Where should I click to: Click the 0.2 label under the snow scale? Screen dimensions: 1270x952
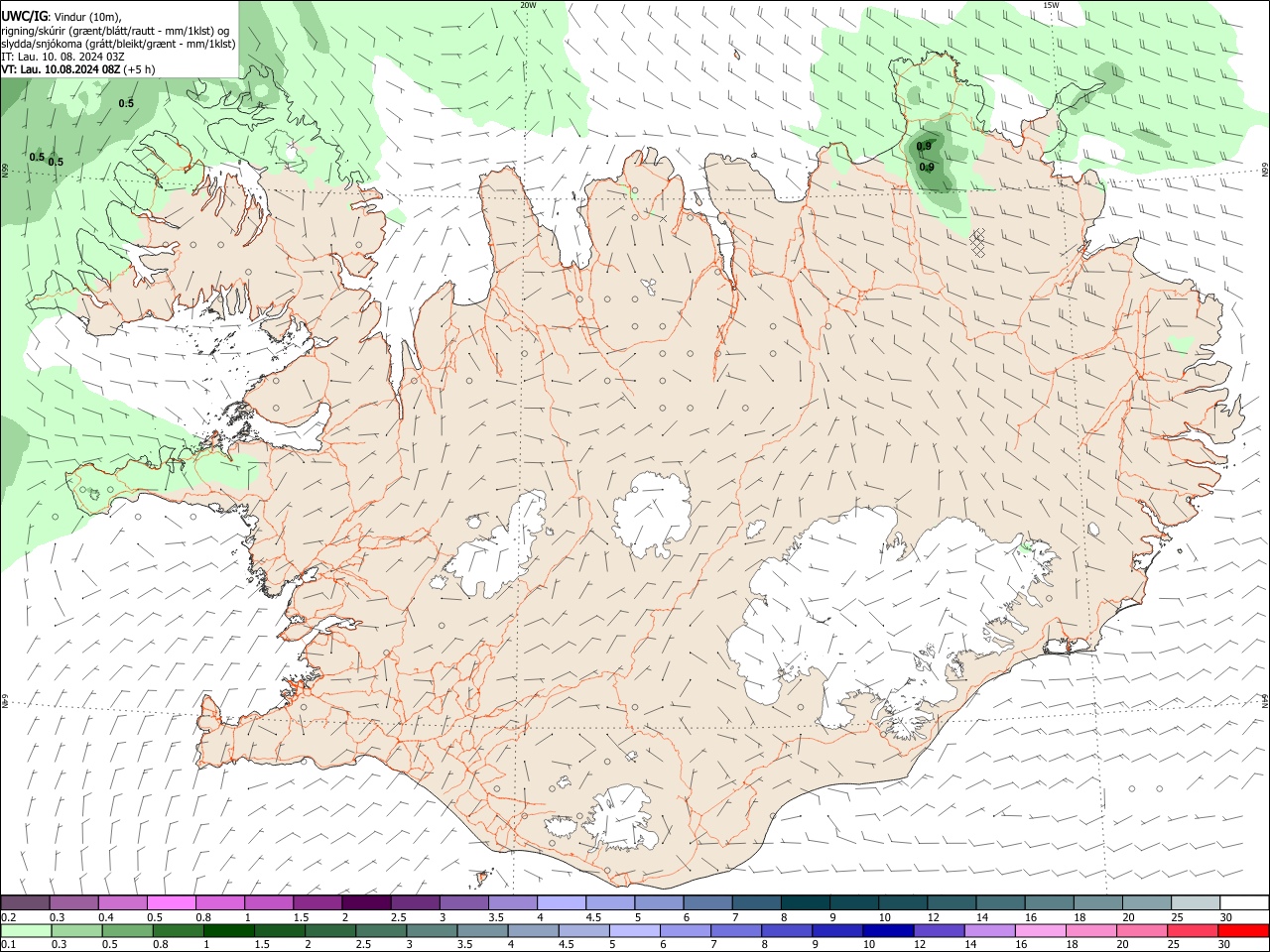[8, 917]
